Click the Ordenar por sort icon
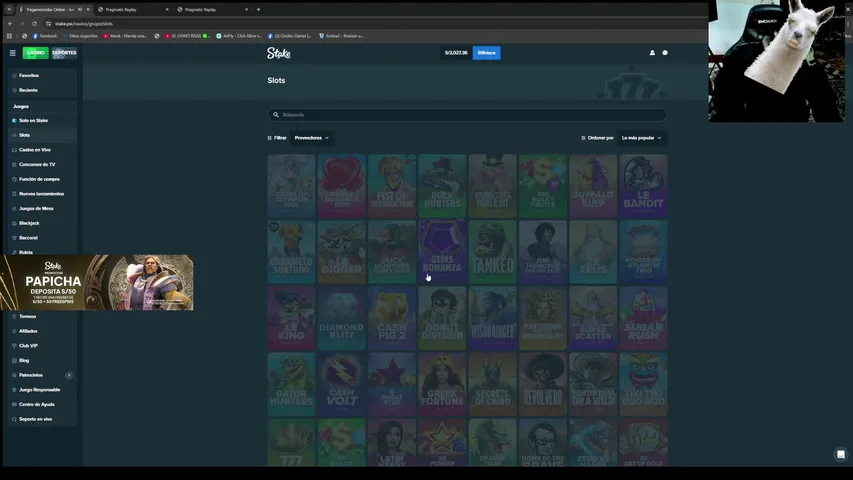Image resolution: width=853 pixels, height=480 pixels. (583, 138)
